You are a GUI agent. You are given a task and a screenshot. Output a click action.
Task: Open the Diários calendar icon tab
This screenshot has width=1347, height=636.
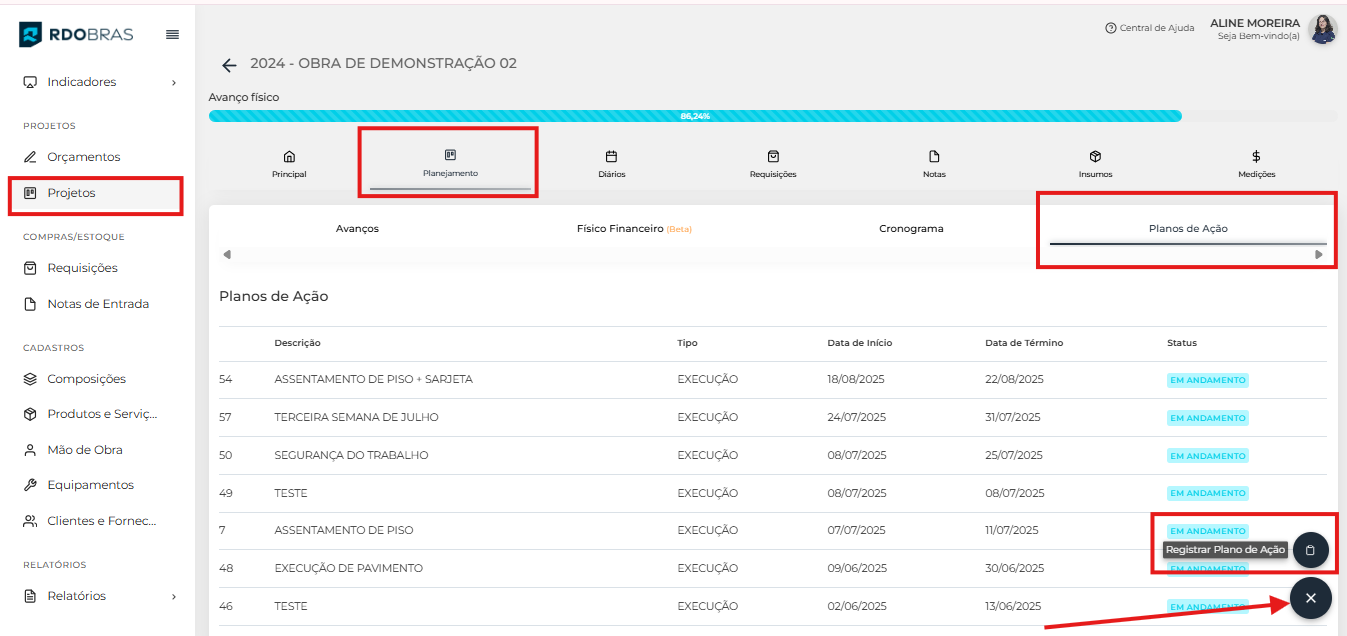point(611,163)
